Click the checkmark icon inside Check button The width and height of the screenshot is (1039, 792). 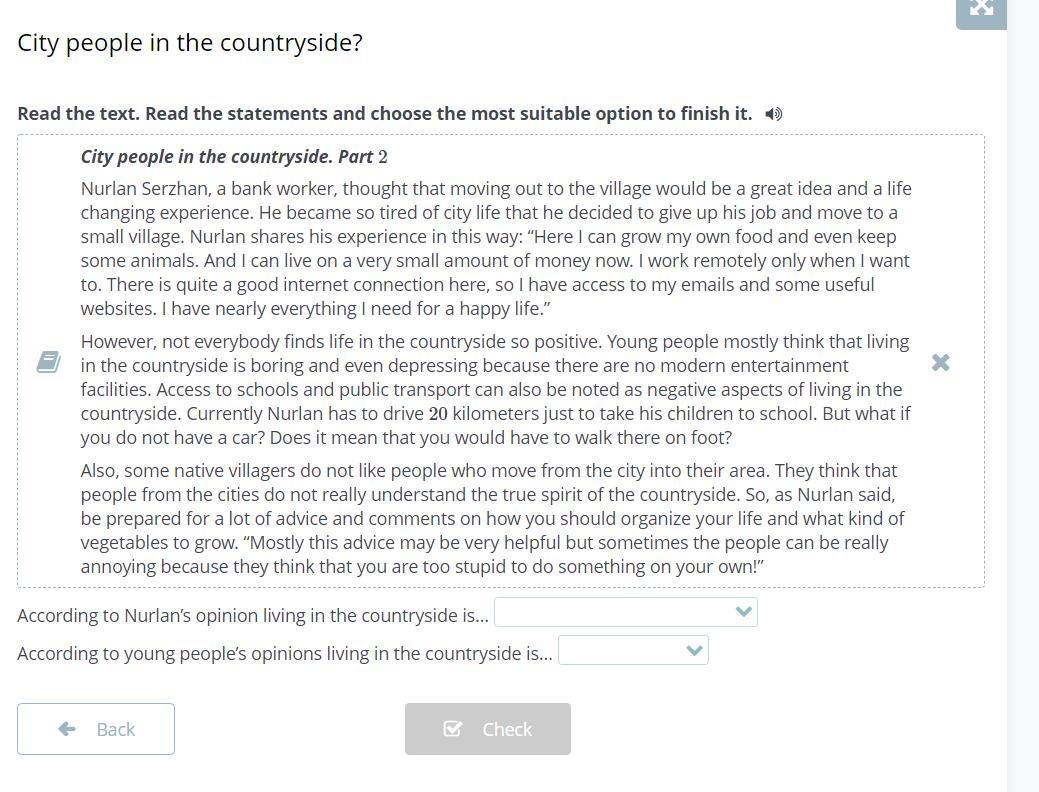[453, 729]
